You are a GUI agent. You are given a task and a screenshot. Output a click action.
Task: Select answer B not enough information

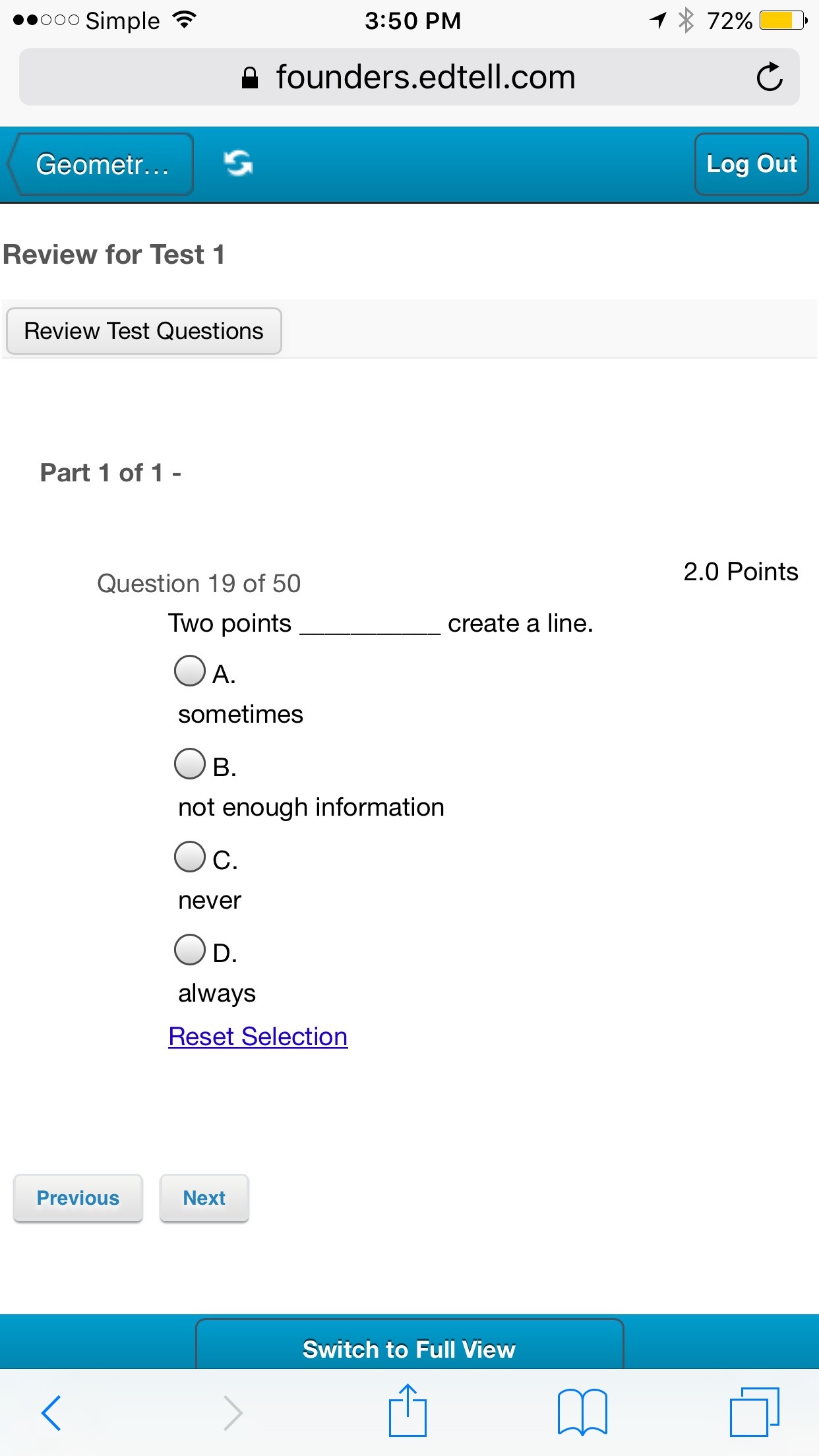(x=190, y=764)
